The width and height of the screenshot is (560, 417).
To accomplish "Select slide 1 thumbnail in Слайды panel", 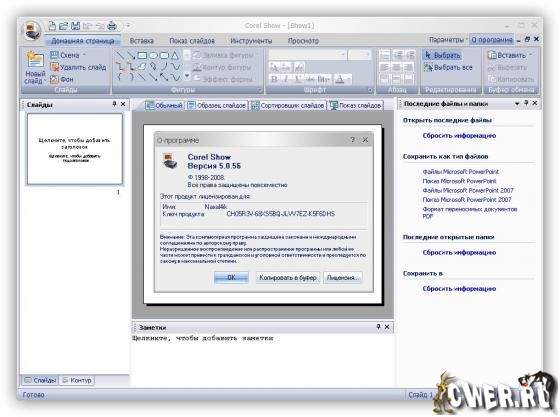I will point(75,149).
